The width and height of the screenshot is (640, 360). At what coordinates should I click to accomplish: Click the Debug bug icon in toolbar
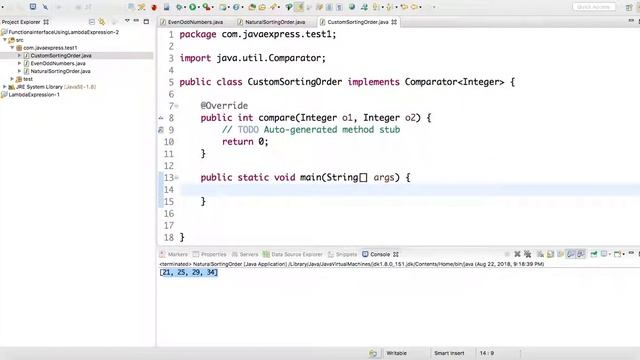(179, 7)
